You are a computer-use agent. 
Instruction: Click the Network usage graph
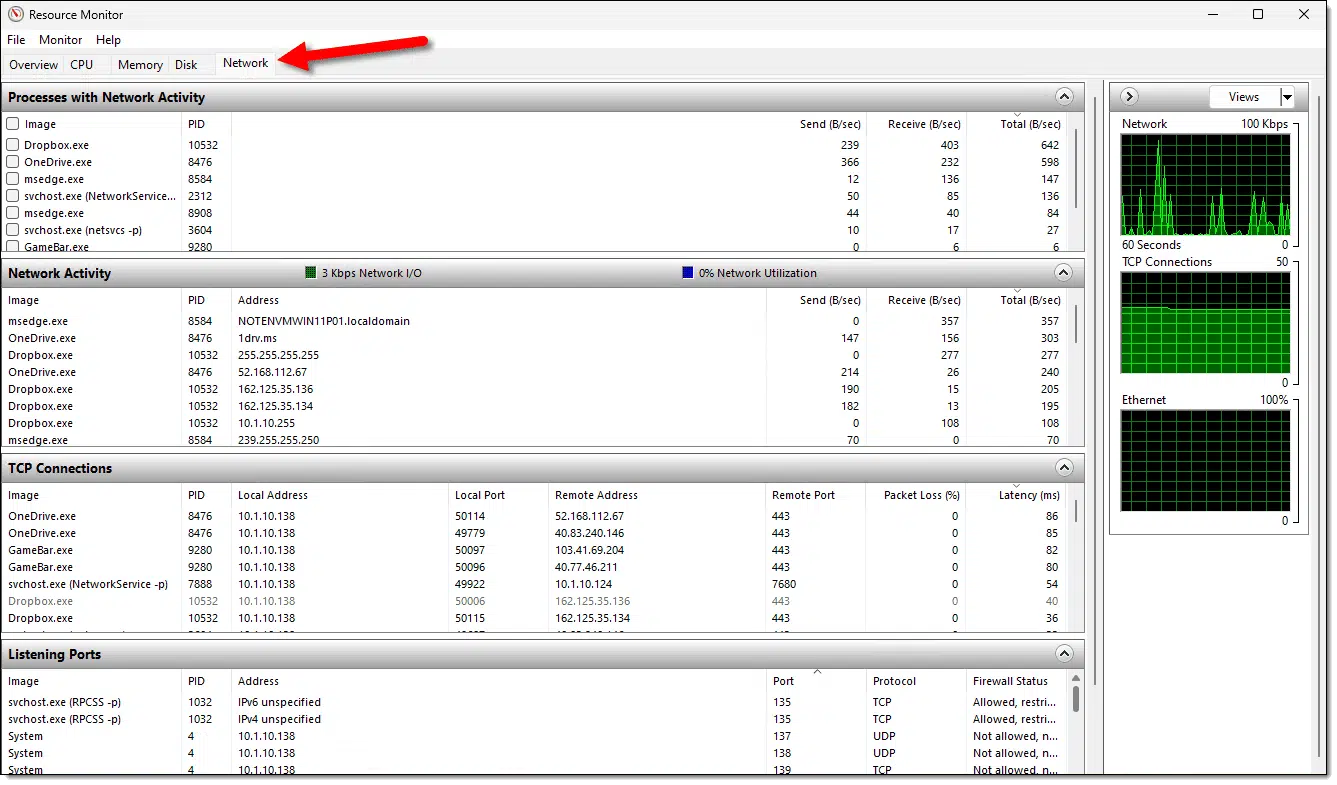pyautogui.click(x=1205, y=184)
